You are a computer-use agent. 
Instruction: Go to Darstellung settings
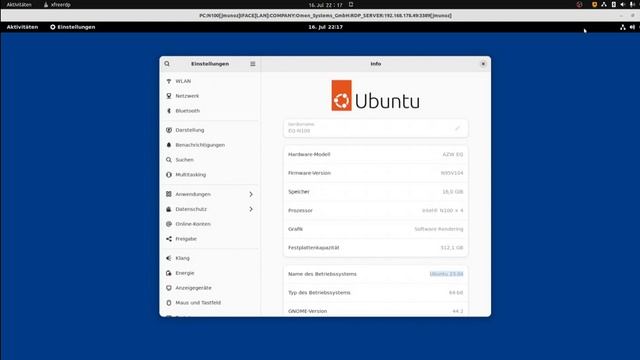click(x=210, y=130)
